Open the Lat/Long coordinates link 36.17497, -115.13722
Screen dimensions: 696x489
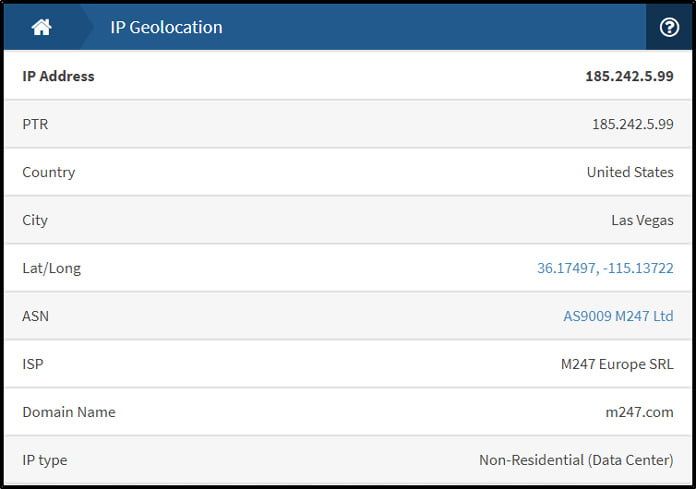point(605,268)
